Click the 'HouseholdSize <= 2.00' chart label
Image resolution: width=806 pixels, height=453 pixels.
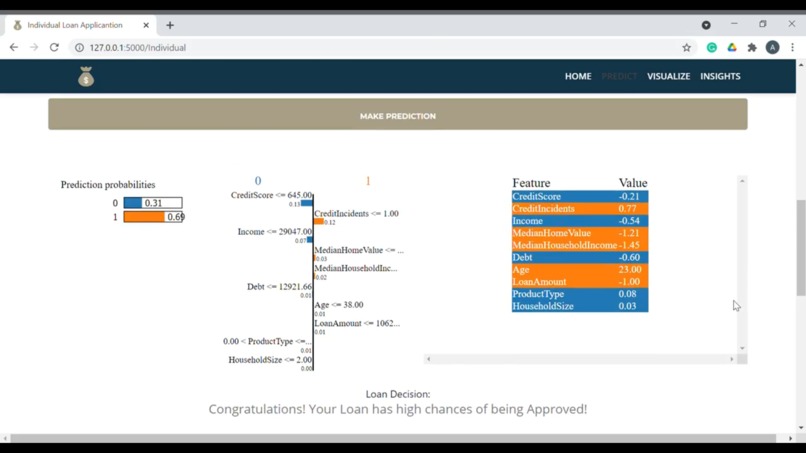[270, 360]
